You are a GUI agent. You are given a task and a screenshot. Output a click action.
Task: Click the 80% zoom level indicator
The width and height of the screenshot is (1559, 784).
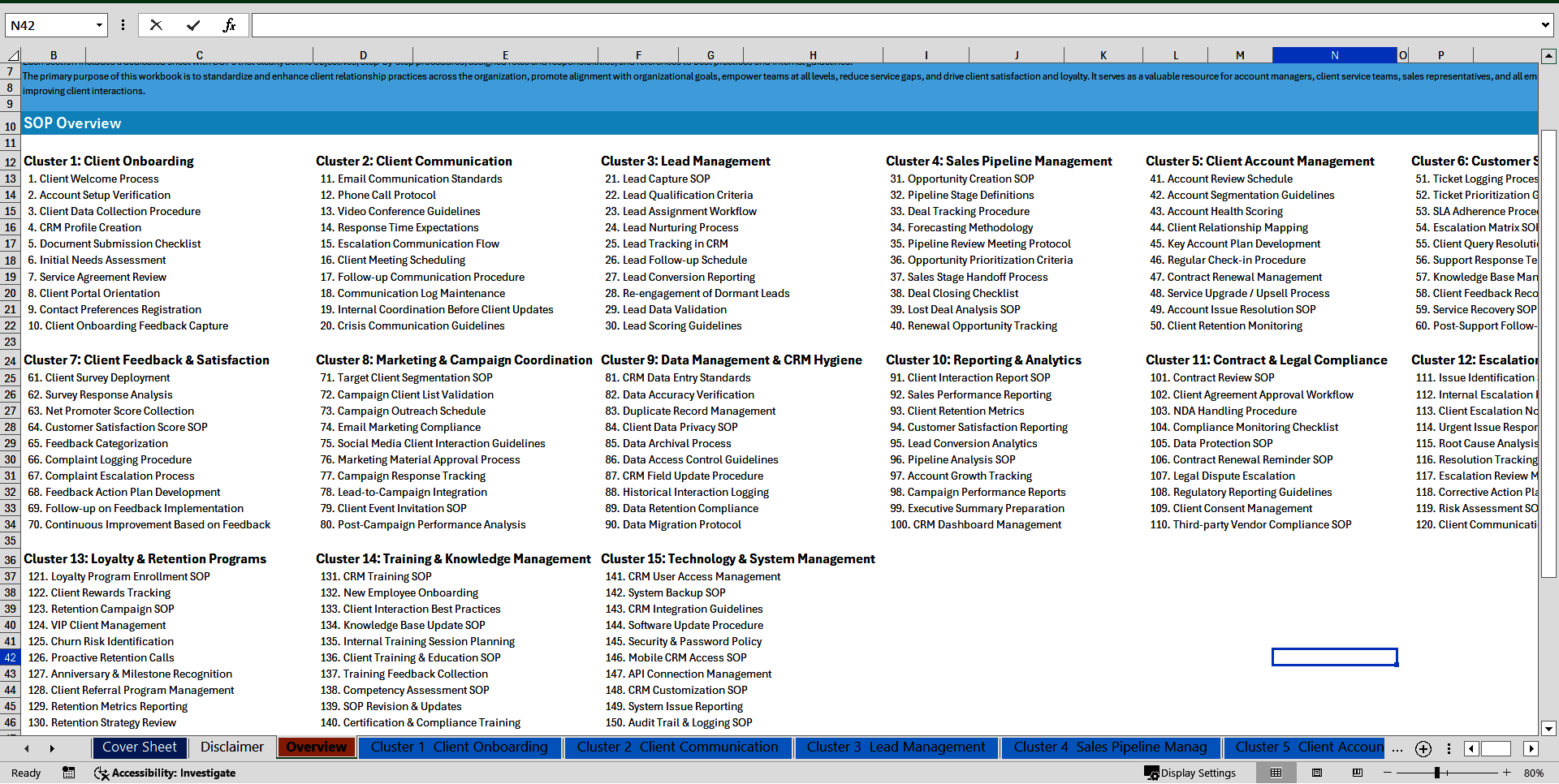coord(1535,773)
